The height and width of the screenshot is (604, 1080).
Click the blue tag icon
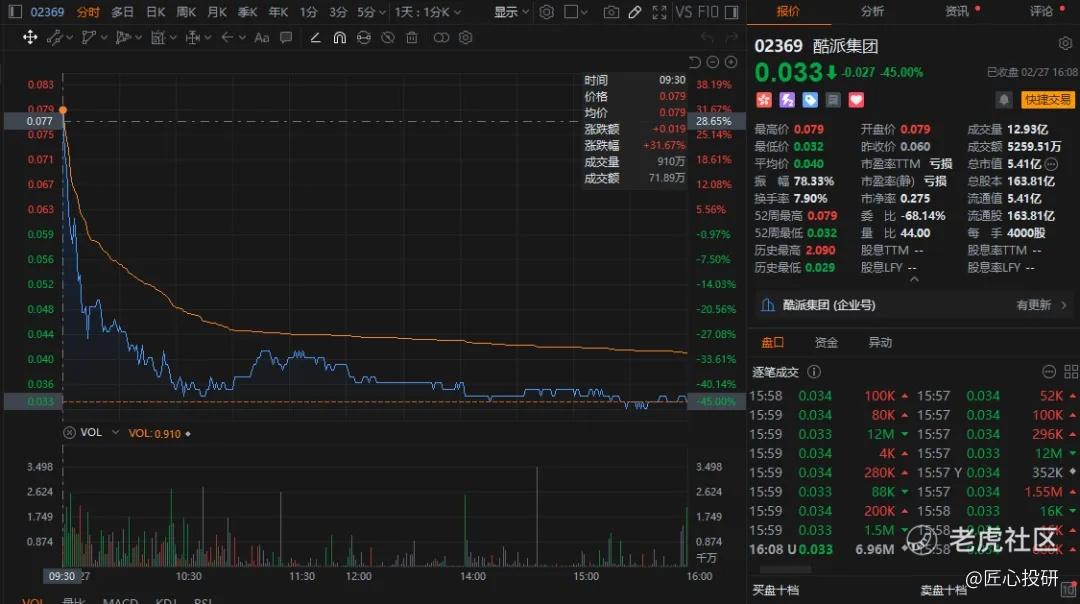coord(810,100)
